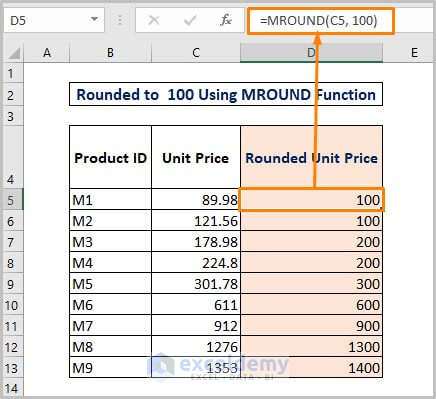The height and width of the screenshot is (399, 436).
Task: Select unit price cell 1353
Action: coord(196,367)
